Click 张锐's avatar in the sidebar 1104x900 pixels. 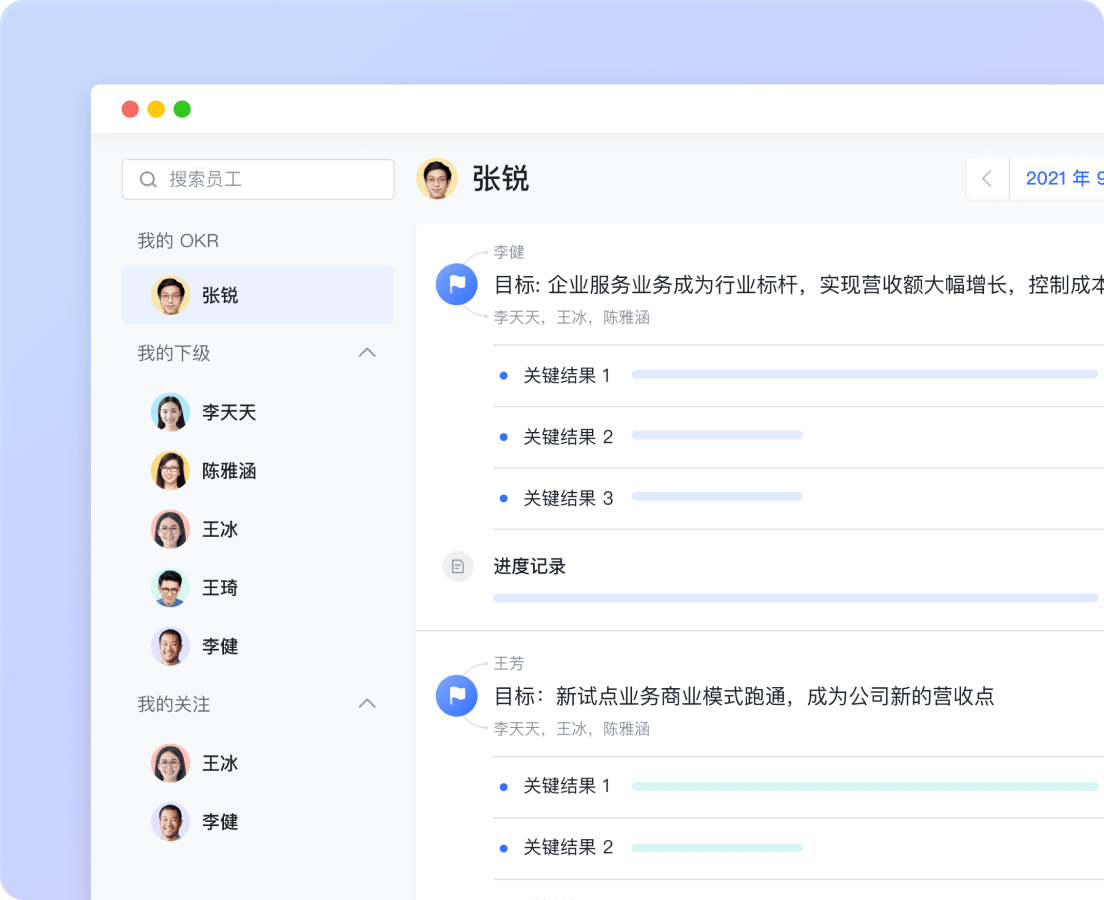pyautogui.click(x=170, y=295)
